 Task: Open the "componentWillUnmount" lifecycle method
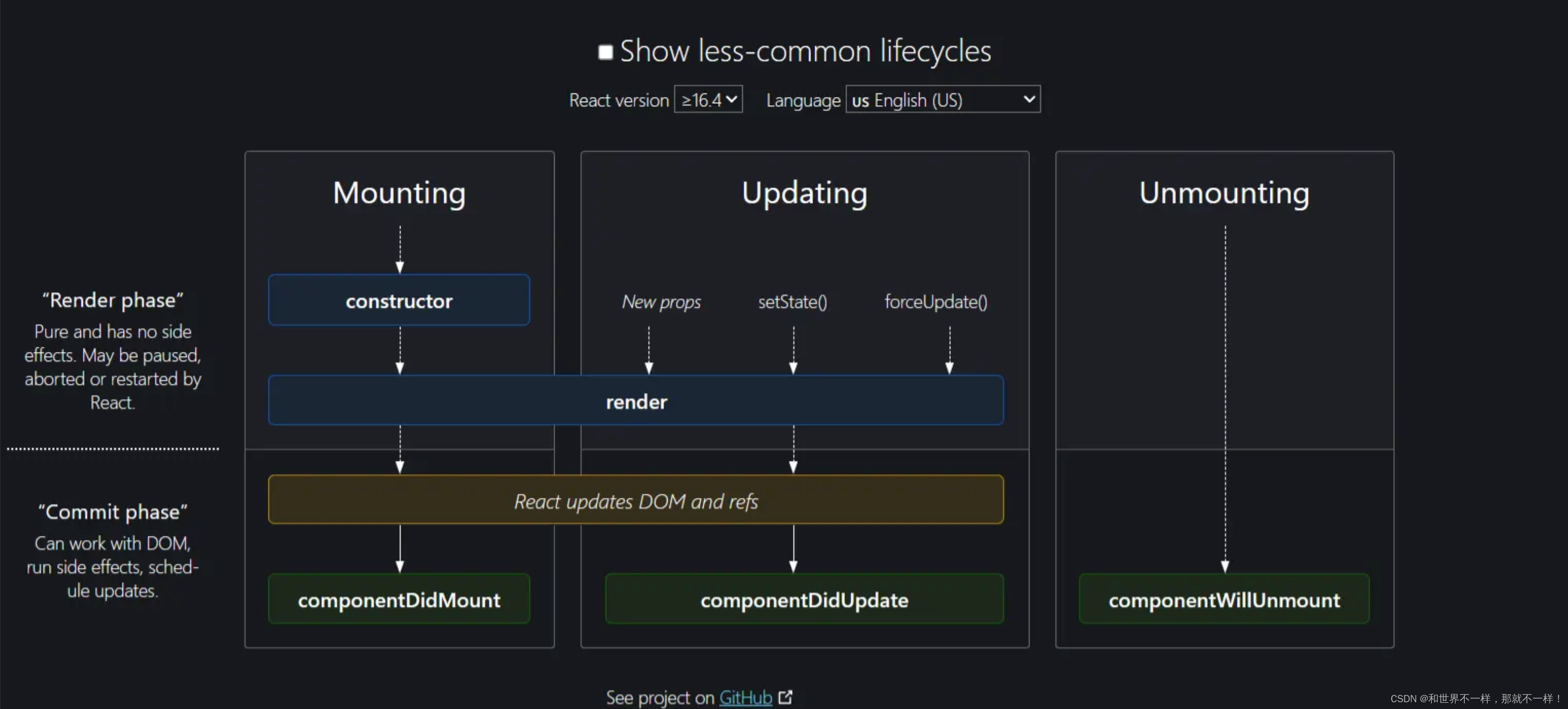(1224, 600)
